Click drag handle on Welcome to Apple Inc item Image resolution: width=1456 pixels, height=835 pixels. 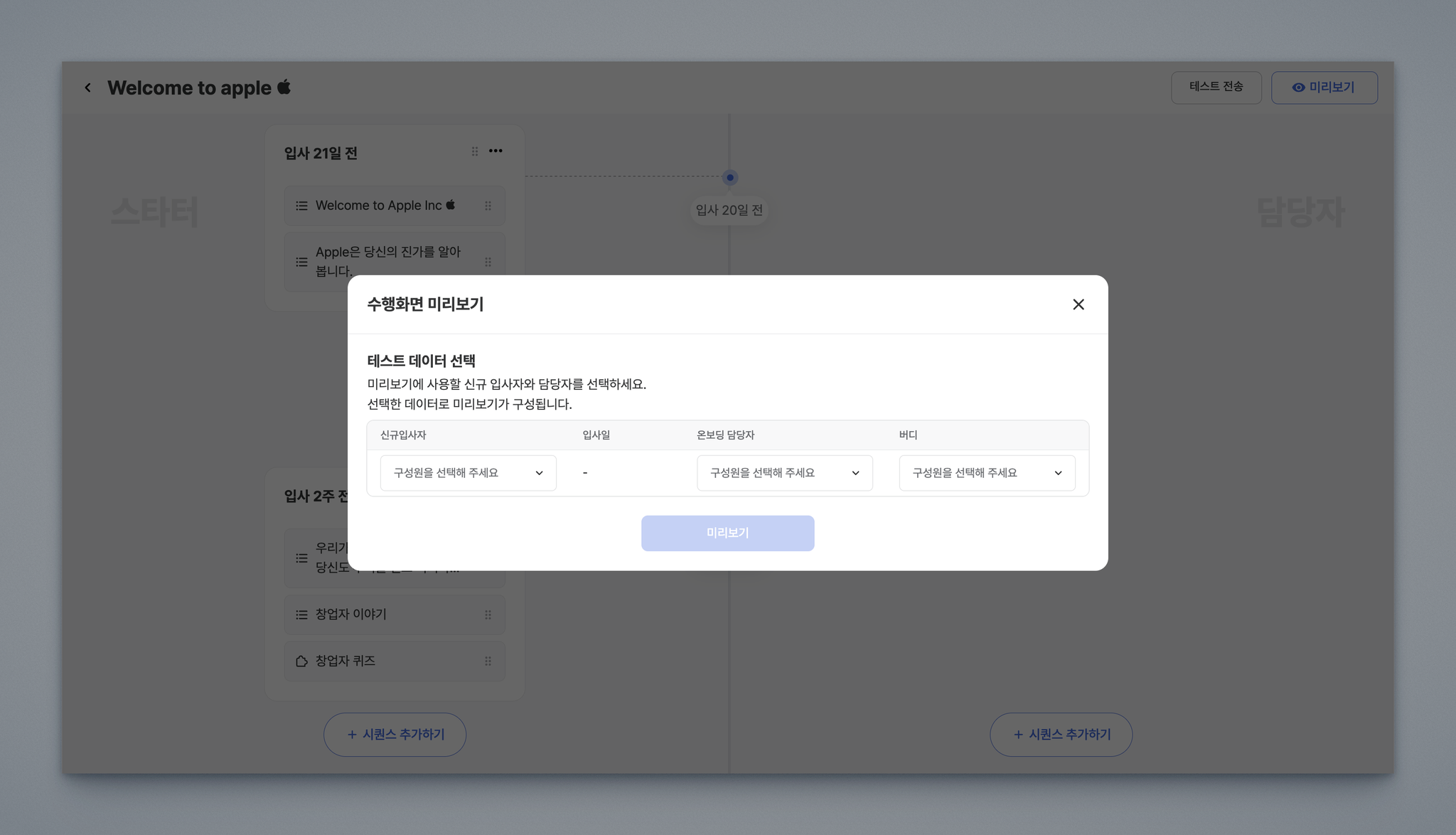488,206
